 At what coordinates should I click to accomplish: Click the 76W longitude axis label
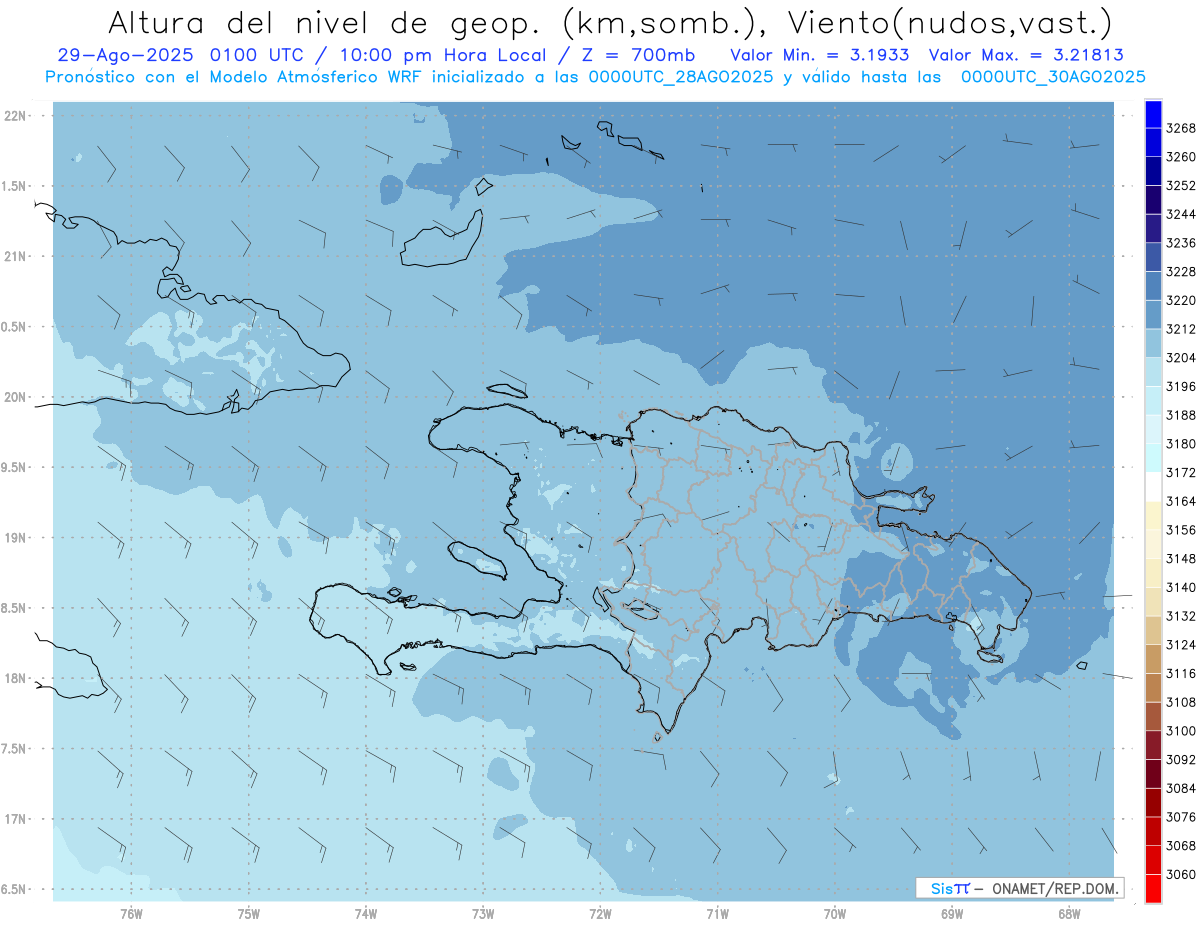tap(131, 914)
